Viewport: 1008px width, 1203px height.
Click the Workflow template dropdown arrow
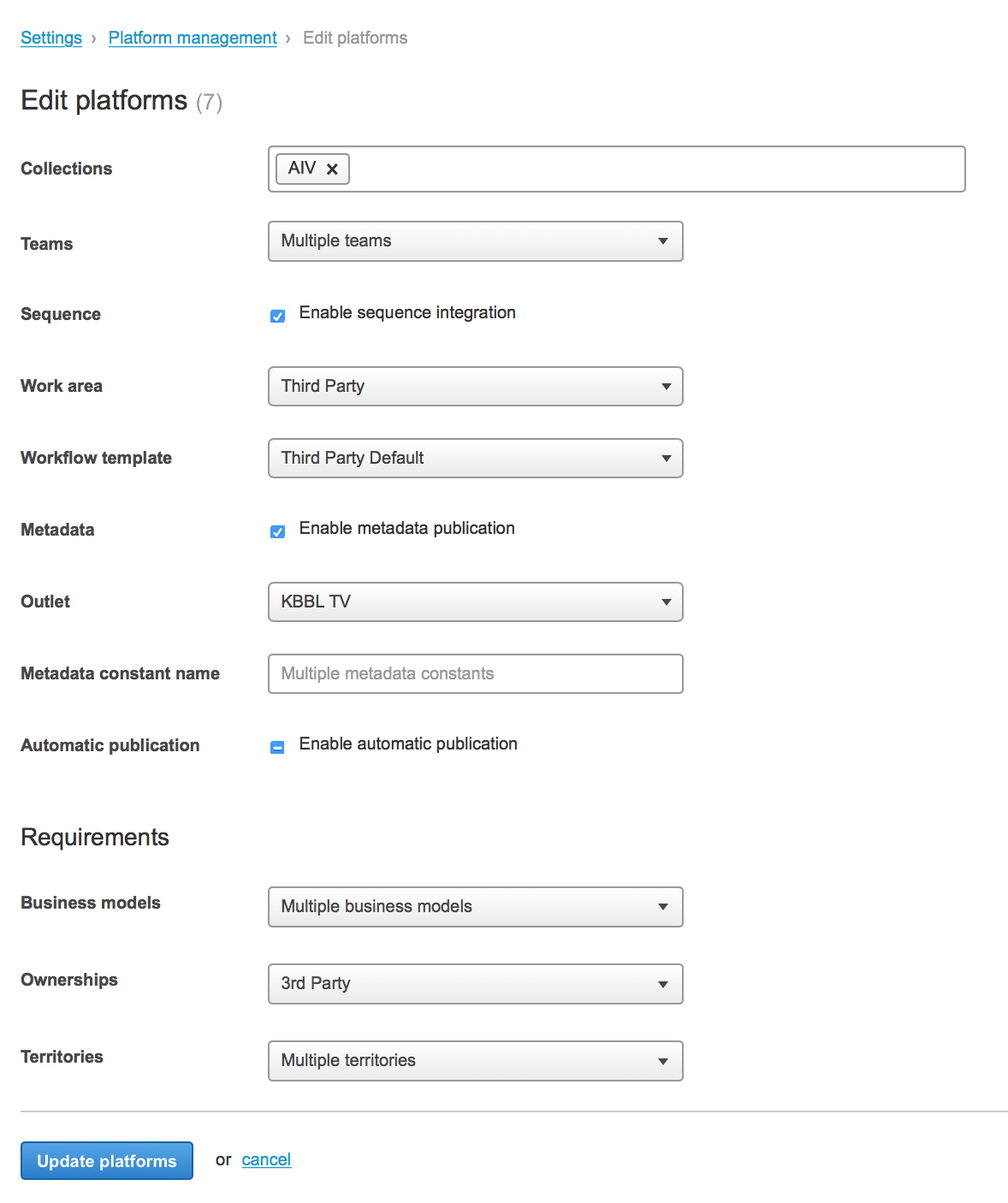667,458
